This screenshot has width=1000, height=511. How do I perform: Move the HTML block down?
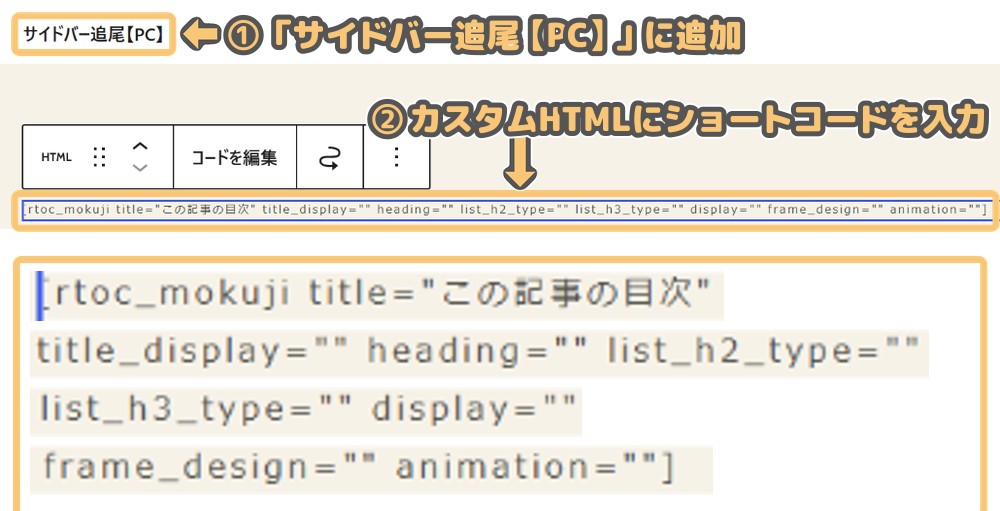coord(140,168)
